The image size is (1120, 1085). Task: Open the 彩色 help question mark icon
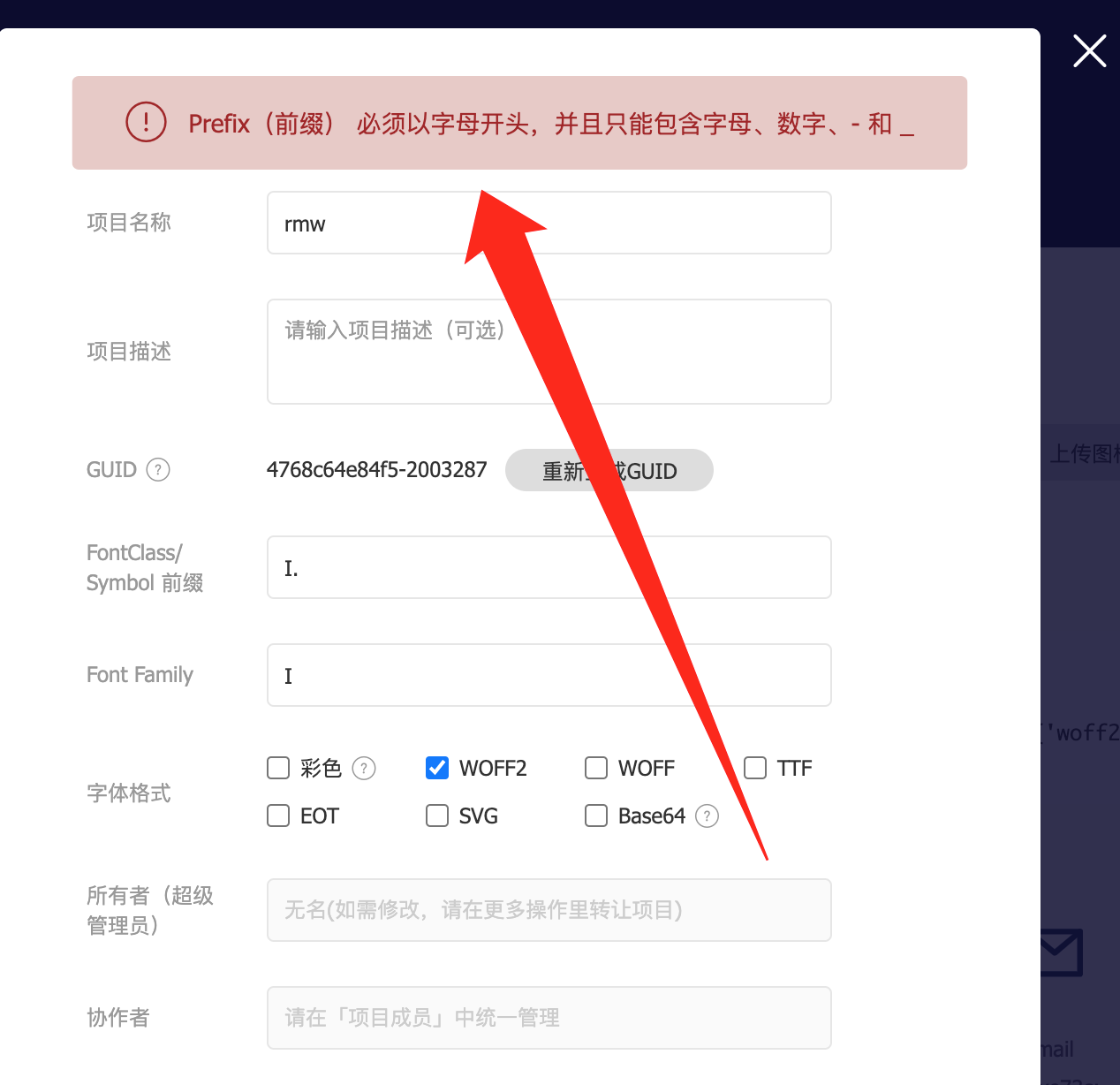click(x=364, y=768)
